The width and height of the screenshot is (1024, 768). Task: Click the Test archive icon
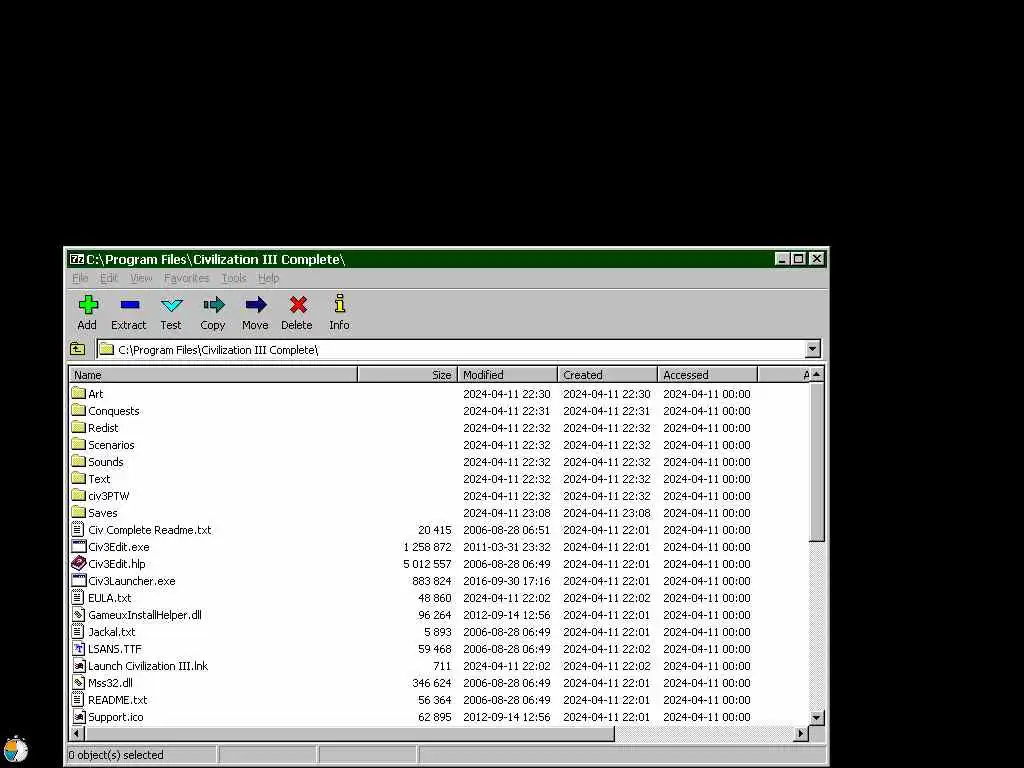click(x=172, y=305)
